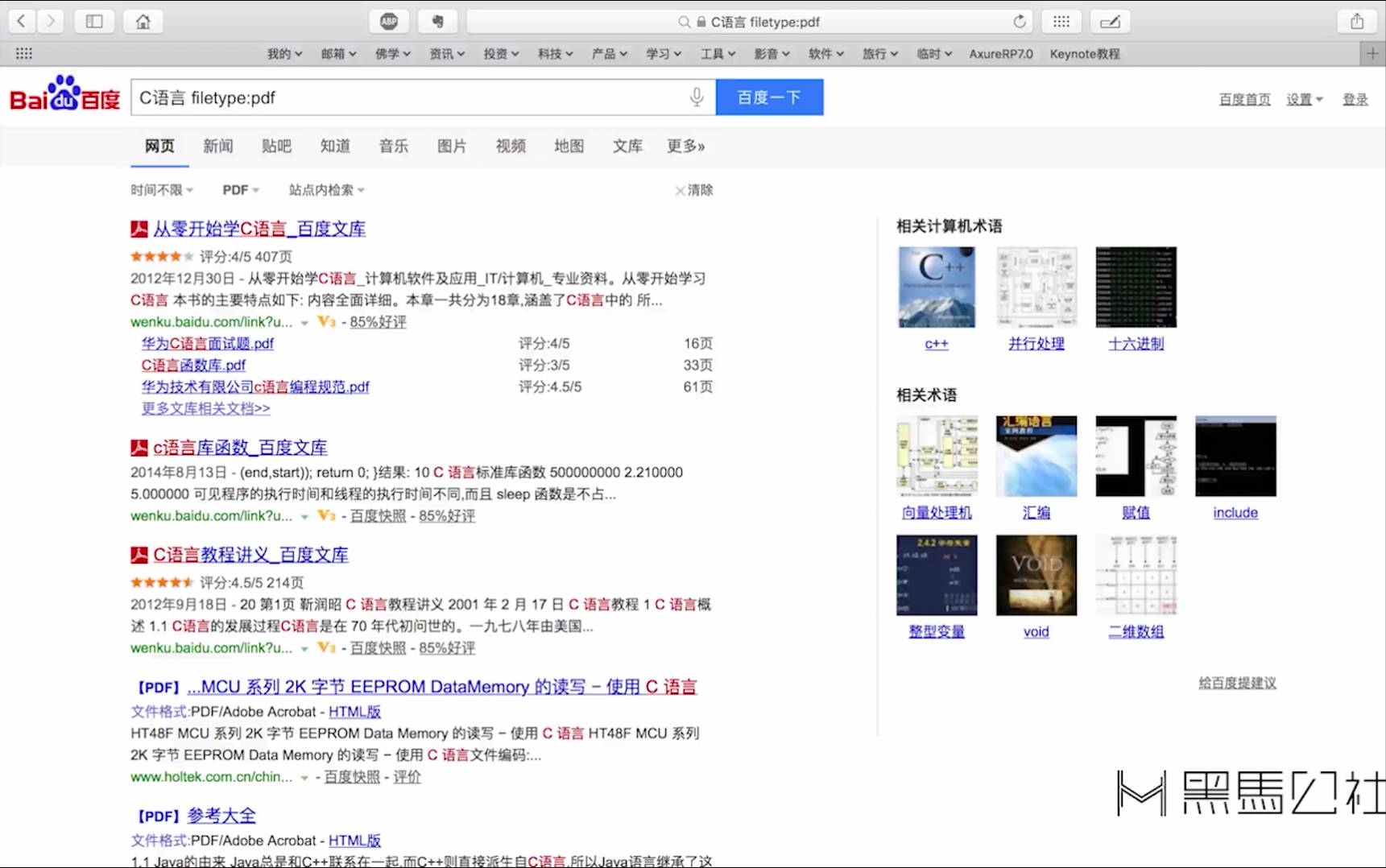1386x868 pixels.
Task: Open the 参考大全 PDF result
Action: (x=221, y=816)
